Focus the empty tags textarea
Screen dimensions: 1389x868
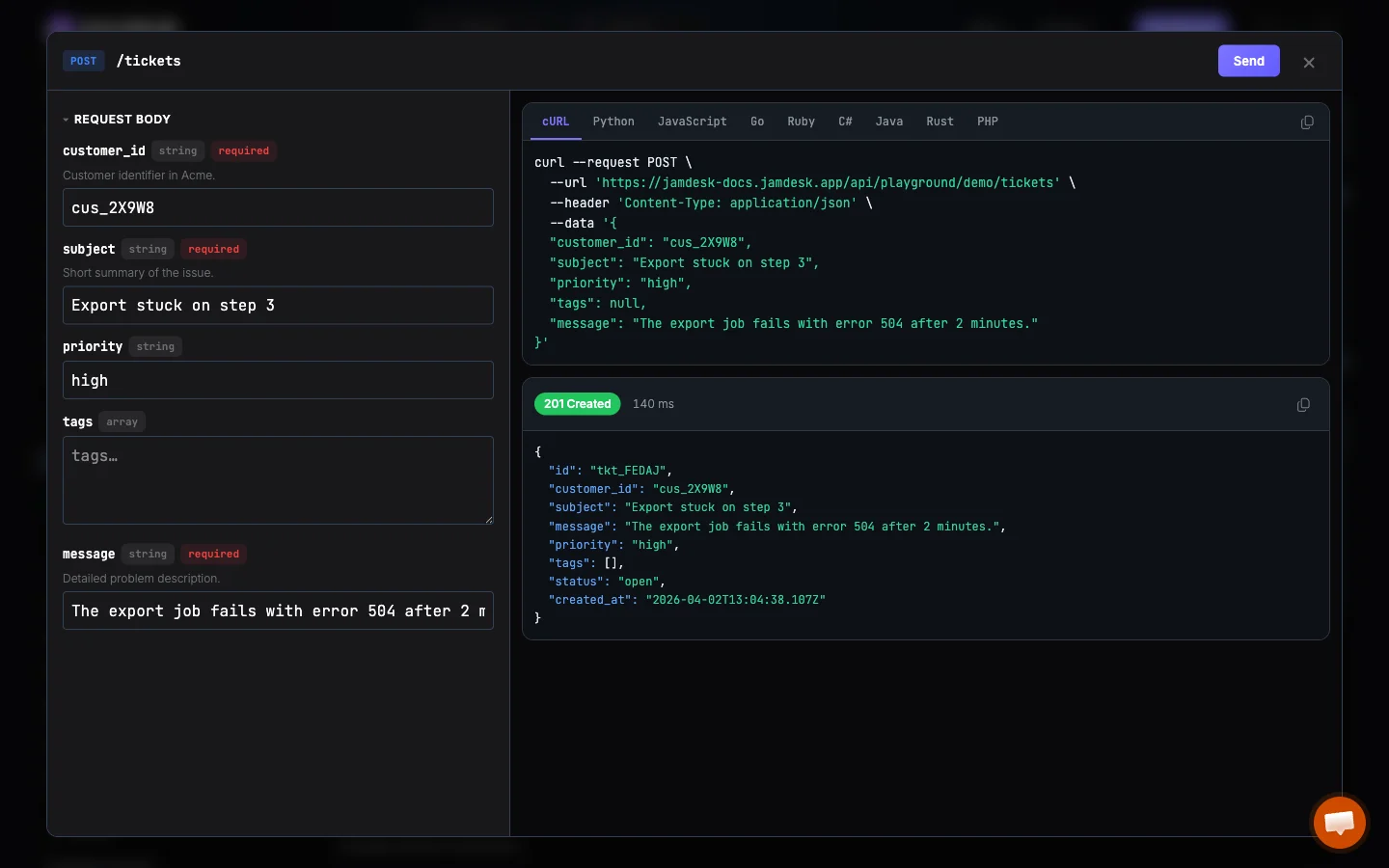click(278, 480)
